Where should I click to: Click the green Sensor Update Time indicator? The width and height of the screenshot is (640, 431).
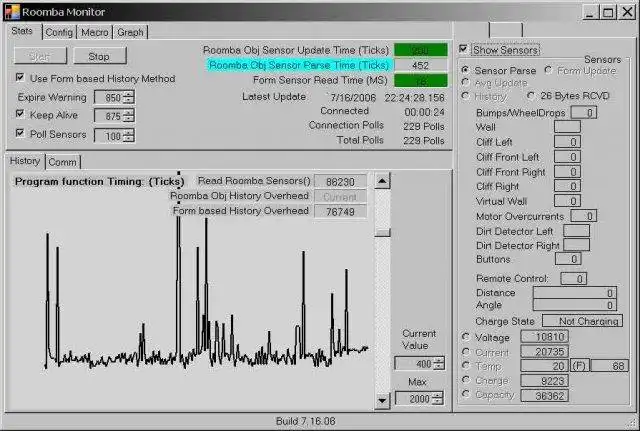coord(420,50)
